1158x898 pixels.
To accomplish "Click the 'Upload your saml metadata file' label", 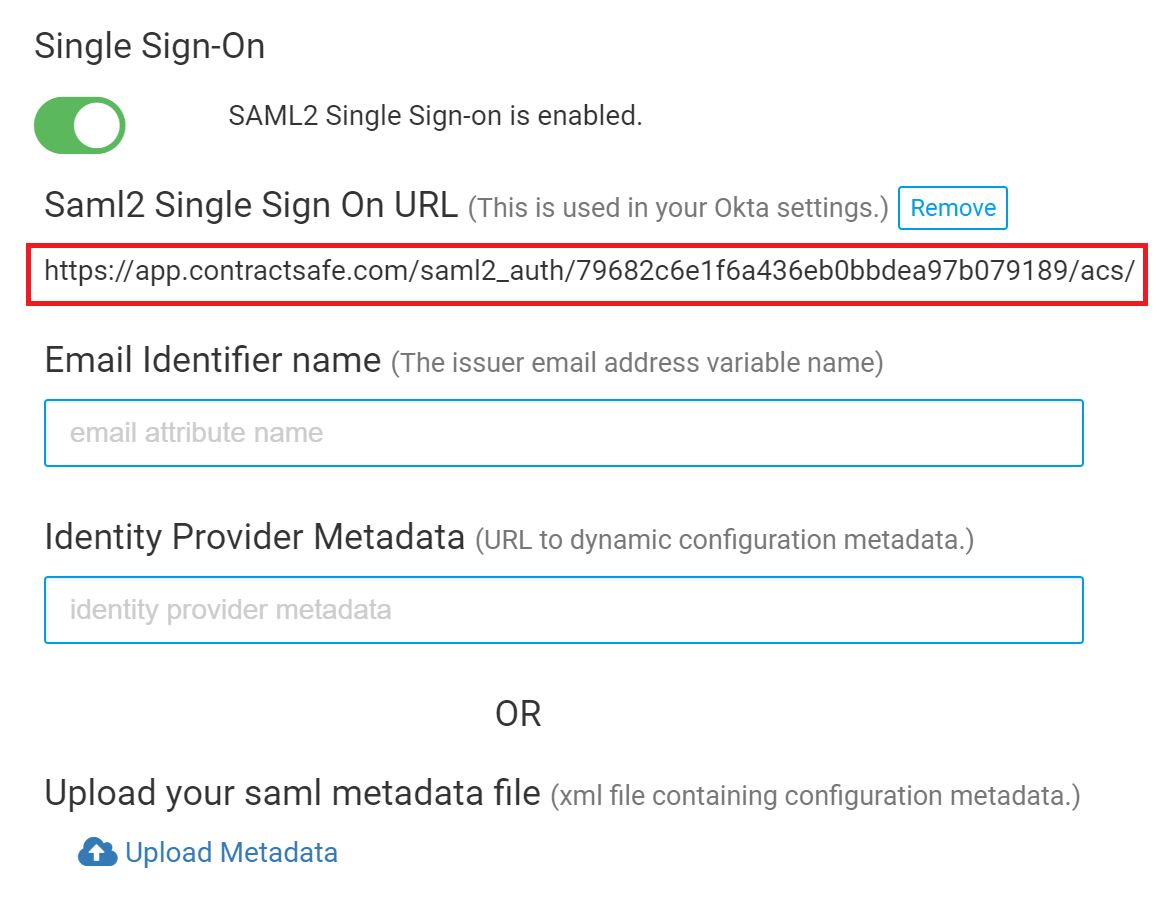I will pyautogui.click(x=292, y=793).
